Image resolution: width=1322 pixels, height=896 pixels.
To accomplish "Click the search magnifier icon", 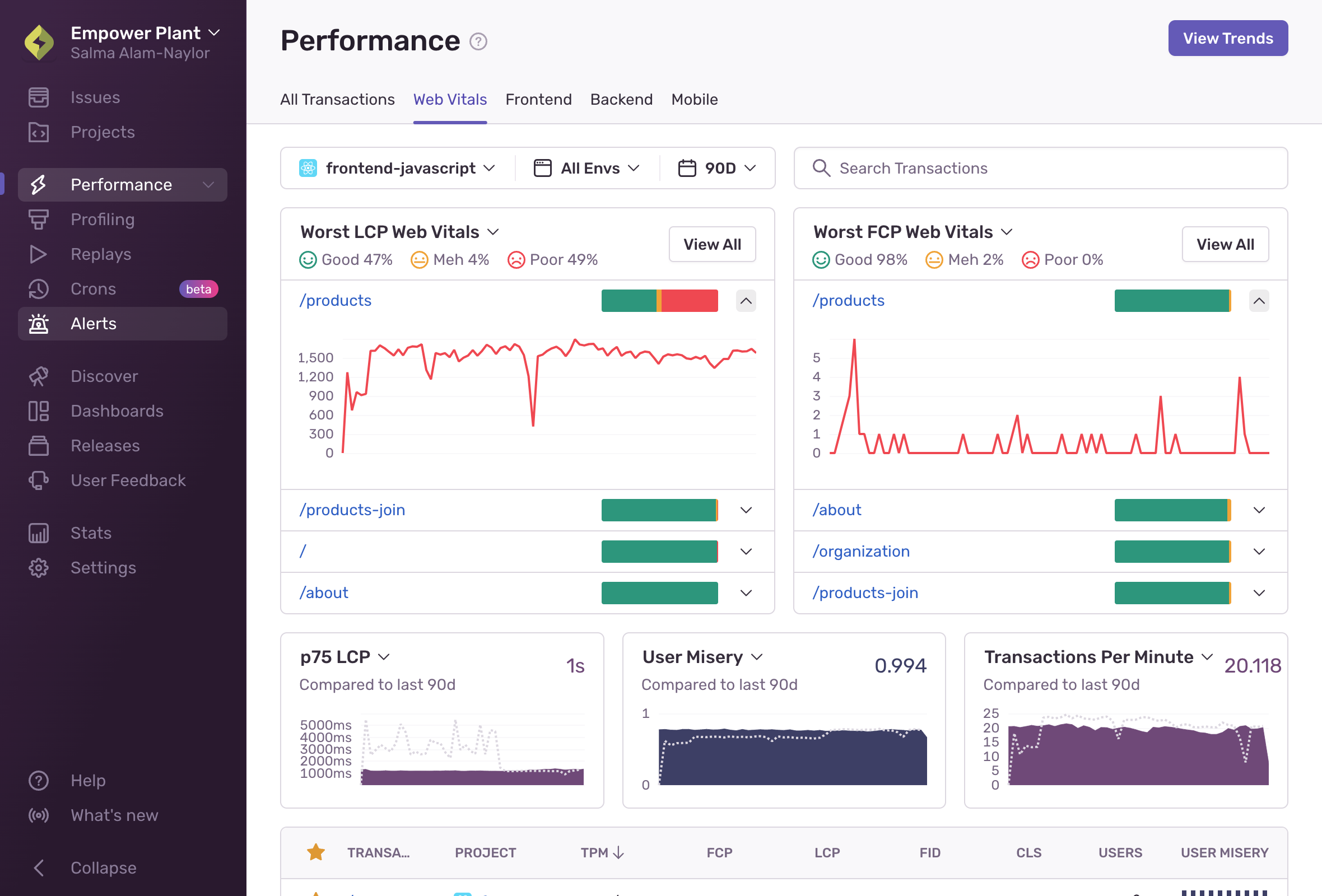I will (x=821, y=169).
